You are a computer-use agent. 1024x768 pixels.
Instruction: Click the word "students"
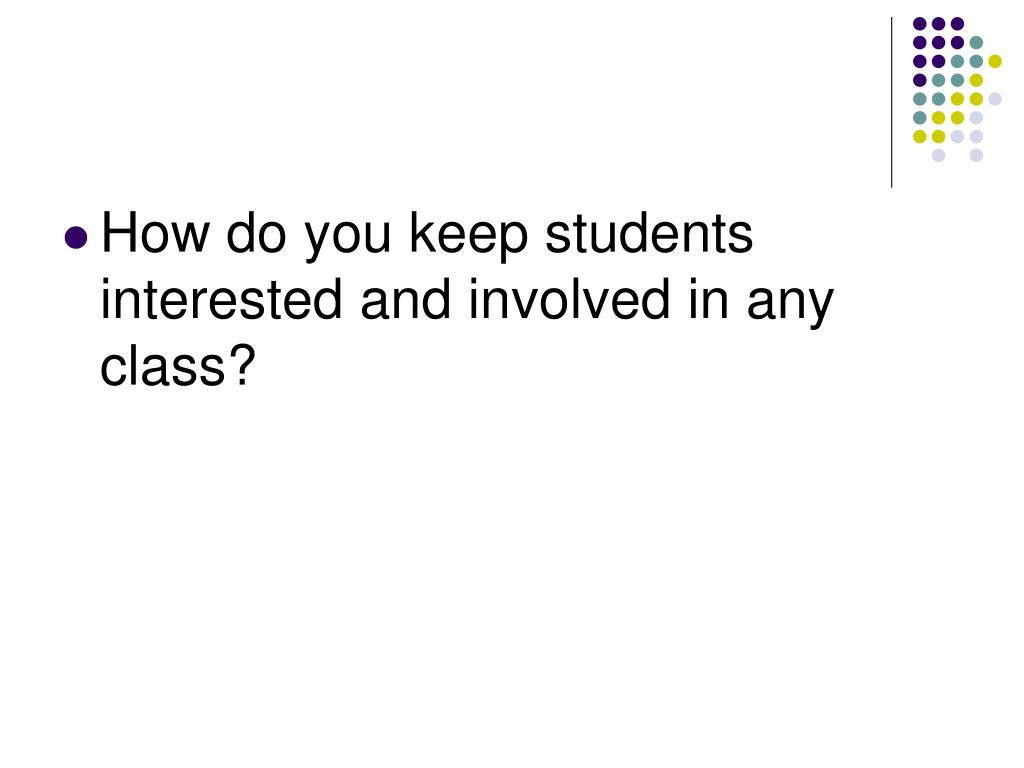click(x=648, y=233)
